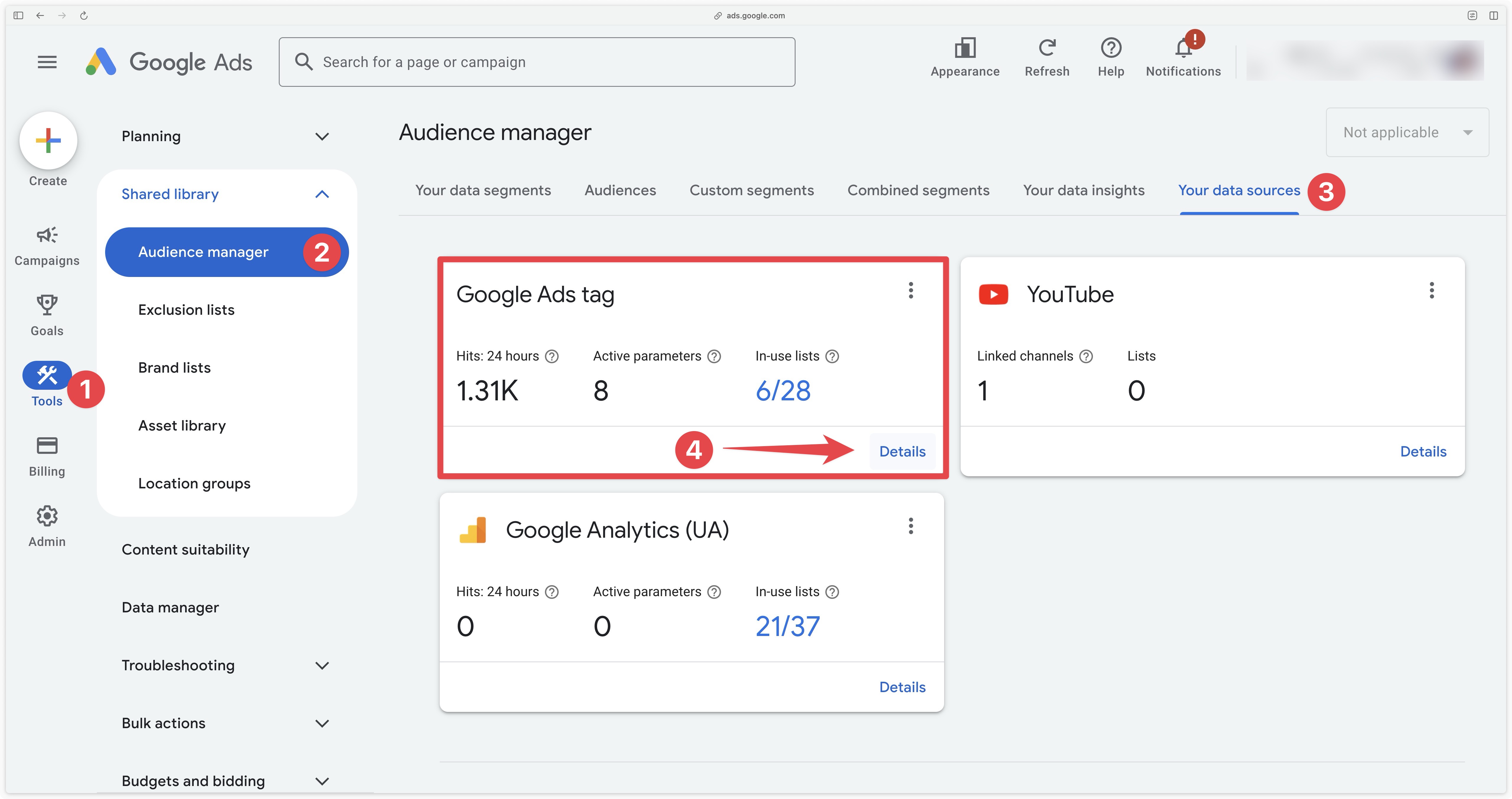
Task: Click the Create plus button
Action: (48, 140)
